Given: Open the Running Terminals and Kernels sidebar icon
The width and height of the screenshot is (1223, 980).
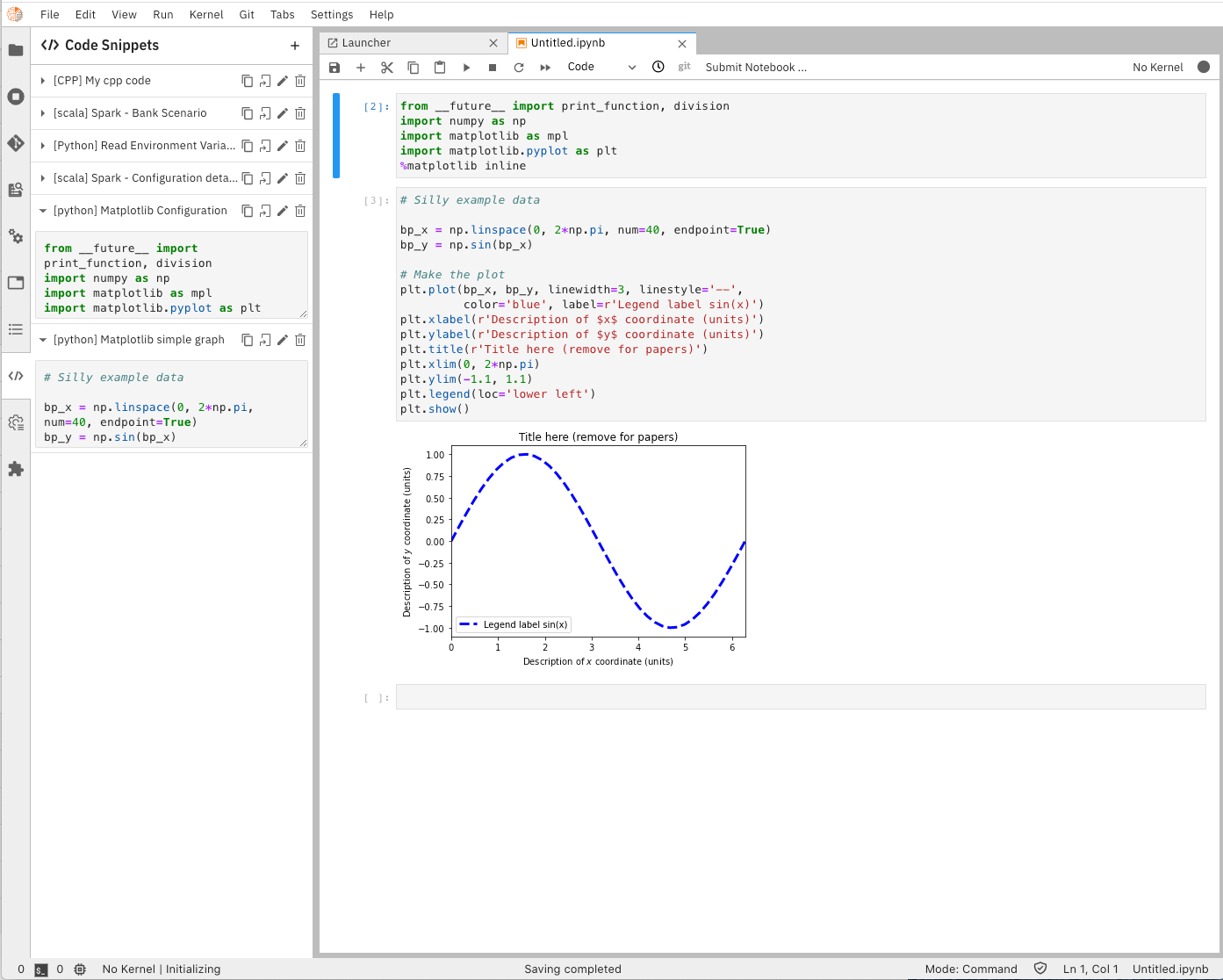Looking at the screenshot, I should (16, 97).
